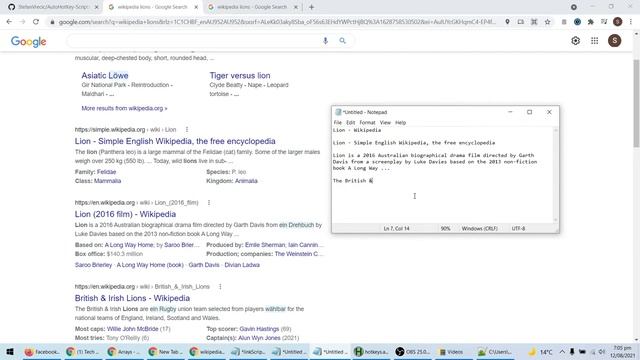The width and height of the screenshot is (640, 360).
Task: Open Notepad View menu
Action: [385, 122]
